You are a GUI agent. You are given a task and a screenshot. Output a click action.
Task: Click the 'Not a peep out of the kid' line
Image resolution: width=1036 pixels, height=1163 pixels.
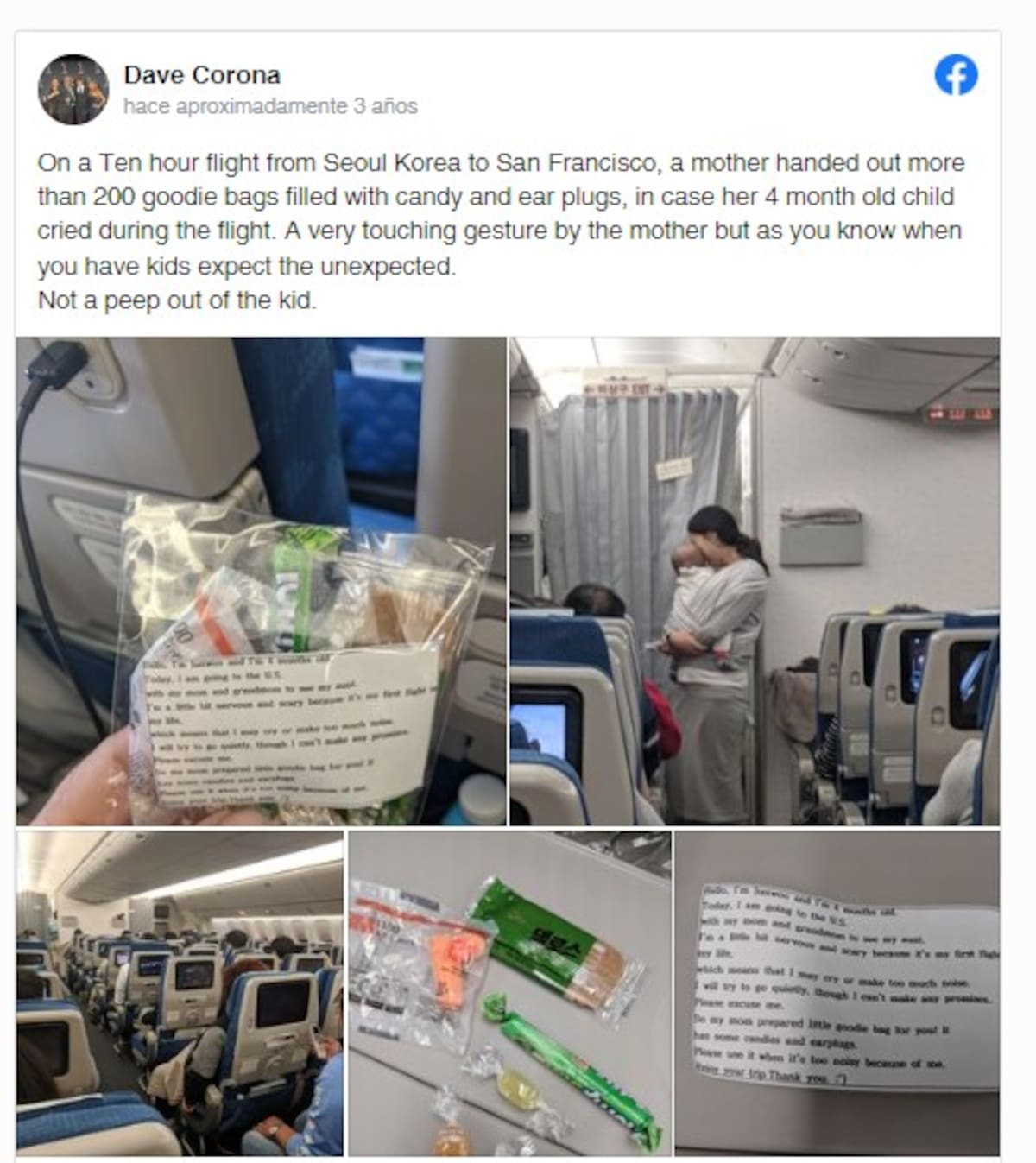(177, 300)
